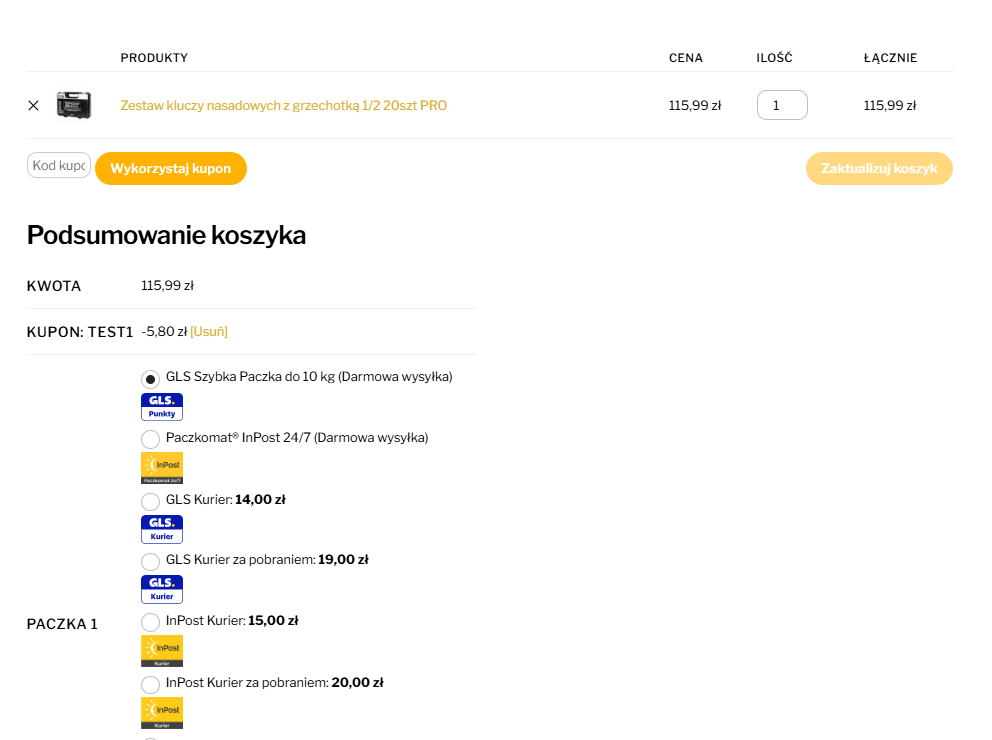Choose GLS Kurier za pobraniem option
The height and width of the screenshot is (740, 992).
tap(150, 561)
